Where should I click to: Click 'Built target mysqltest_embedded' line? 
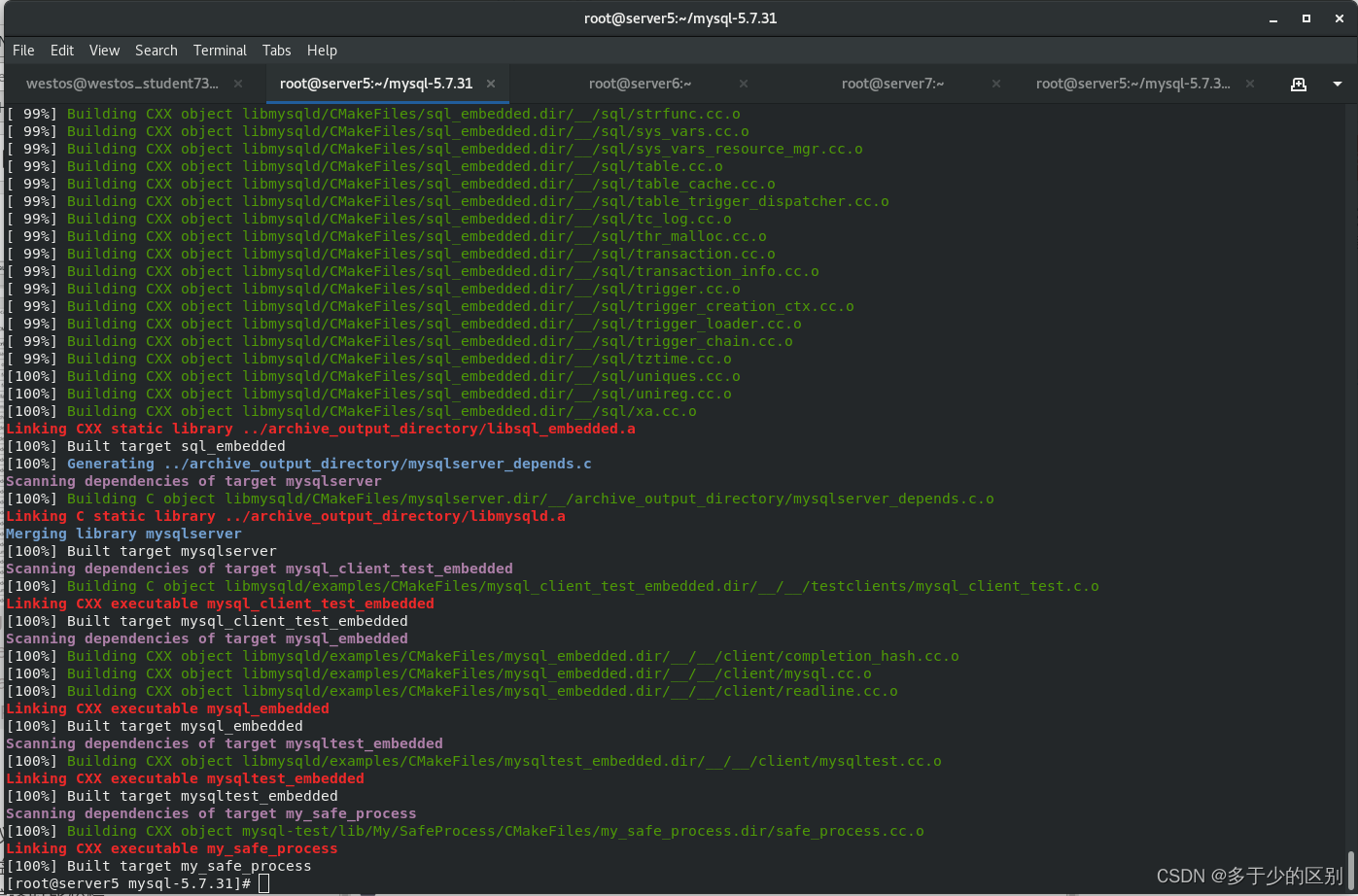pyautogui.click(x=172, y=796)
